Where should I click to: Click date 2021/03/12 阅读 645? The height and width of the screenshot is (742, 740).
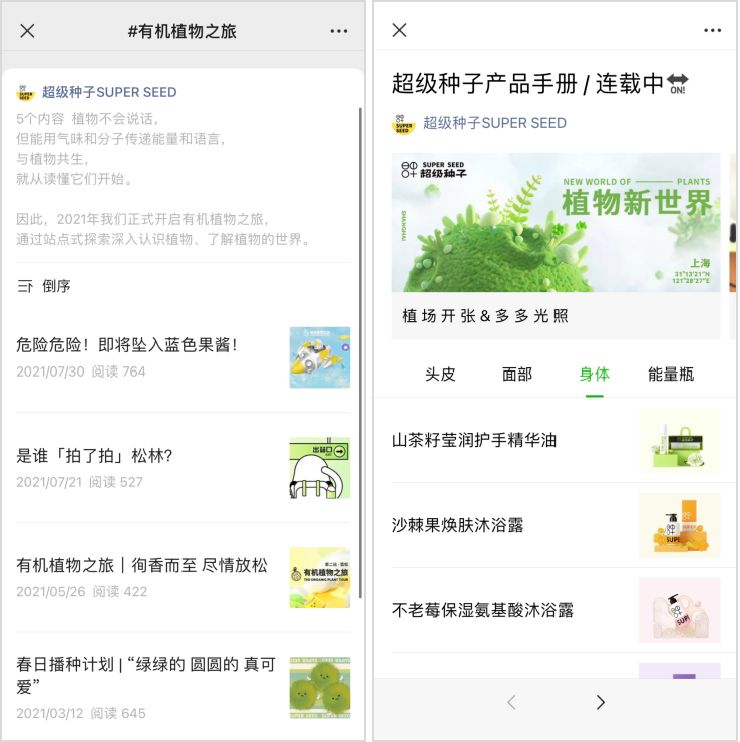click(x=81, y=713)
